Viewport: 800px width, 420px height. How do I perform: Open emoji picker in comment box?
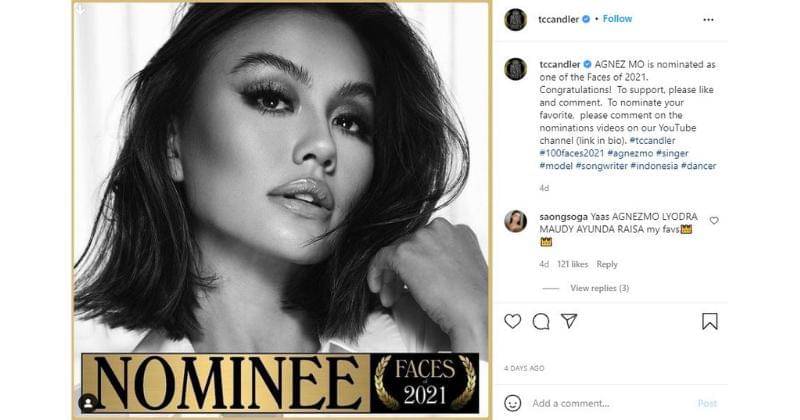coord(513,403)
